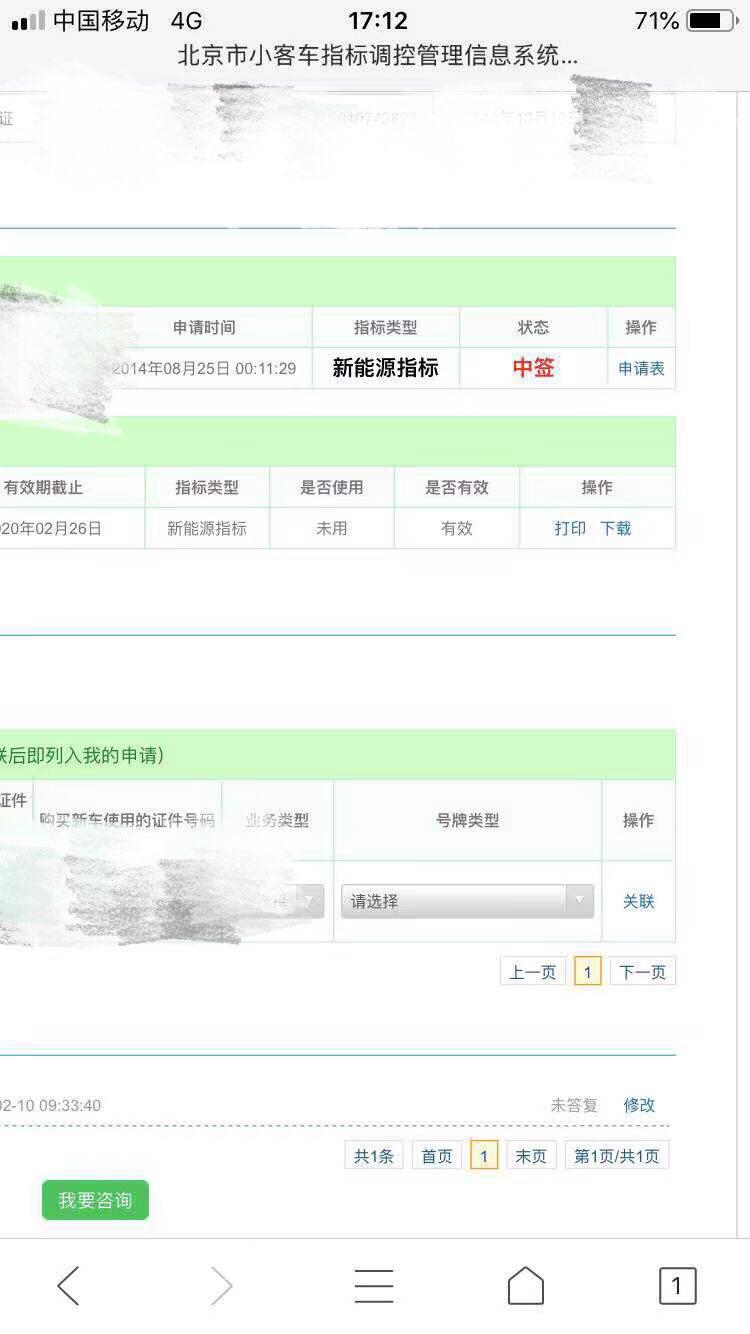Click the 末页 pagination button
750x1334 pixels.
531,1156
